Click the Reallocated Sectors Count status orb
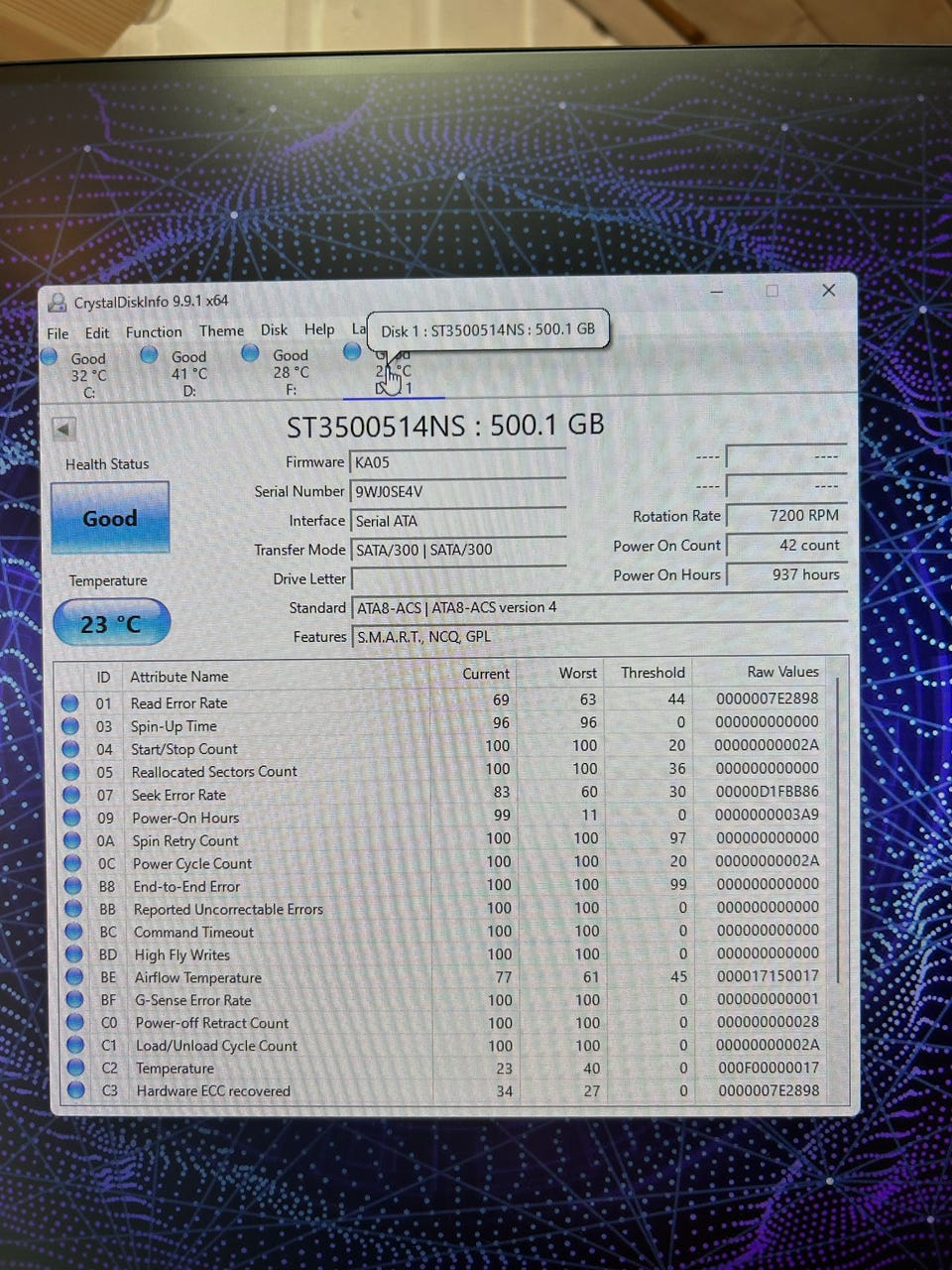The width and height of the screenshot is (952, 1270). [x=70, y=771]
